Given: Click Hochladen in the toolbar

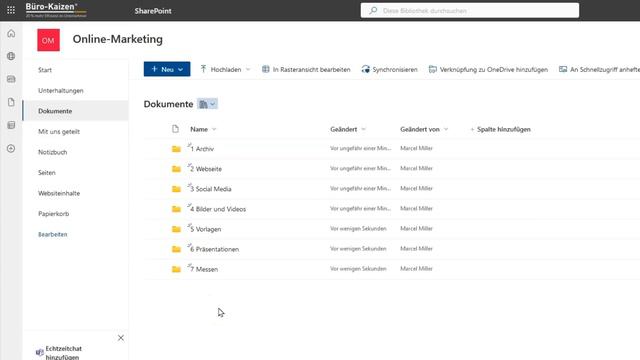Looking at the screenshot, I should point(221,69).
